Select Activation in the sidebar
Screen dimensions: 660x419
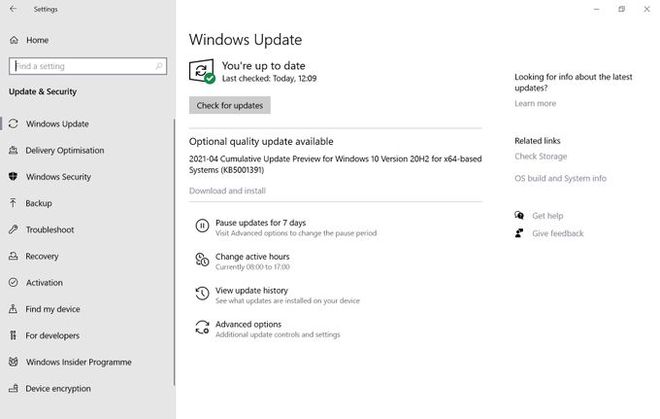[44, 283]
